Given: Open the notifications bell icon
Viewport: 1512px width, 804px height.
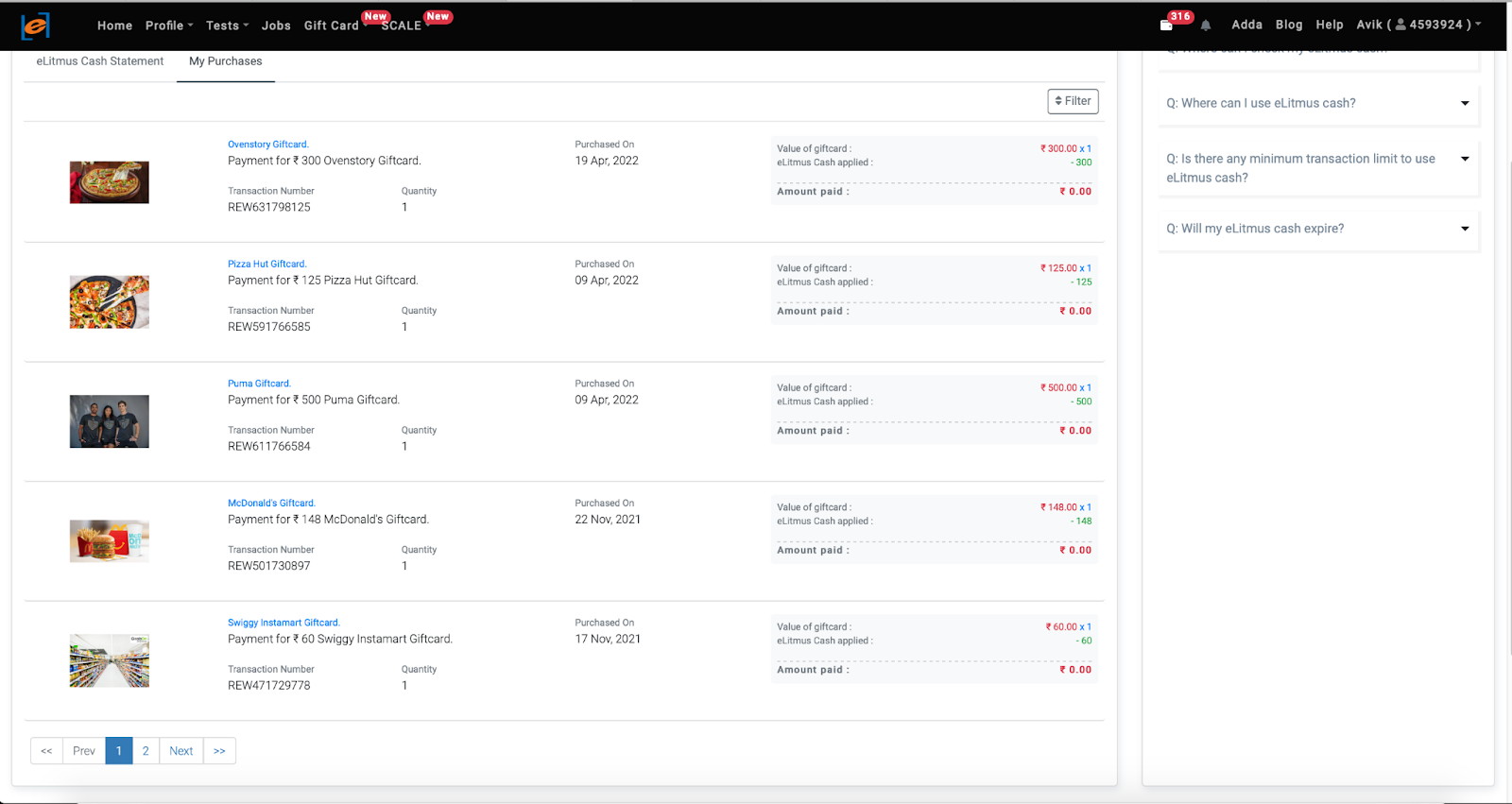Looking at the screenshot, I should [1206, 26].
